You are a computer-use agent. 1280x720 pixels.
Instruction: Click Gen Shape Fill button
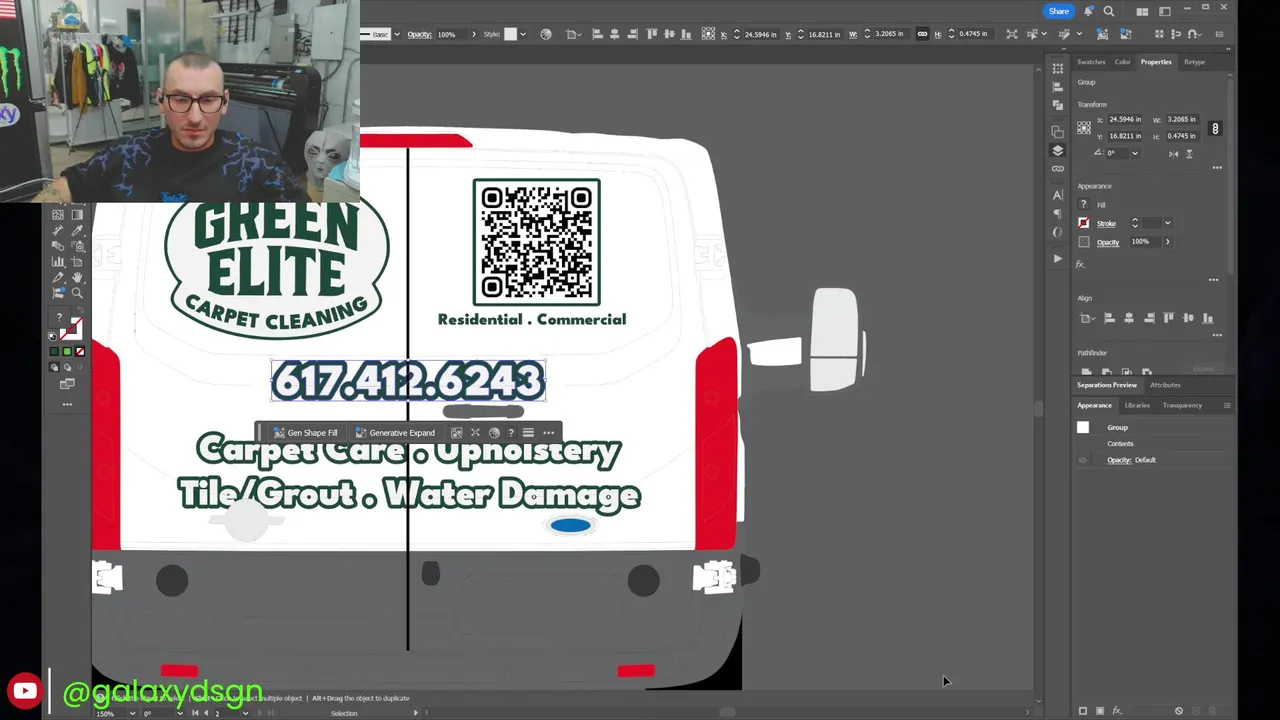pyautogui.click(x=306, y=433)
